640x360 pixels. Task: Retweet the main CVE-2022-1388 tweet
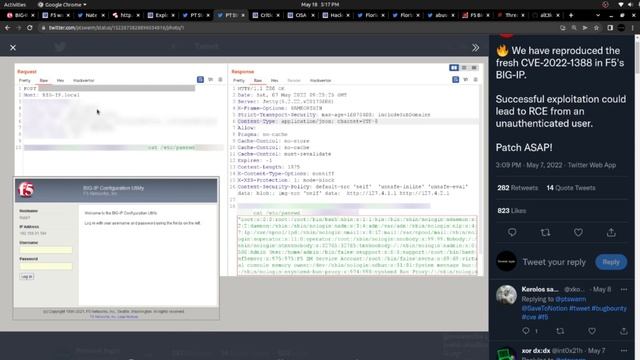click(x=545, y=232)
